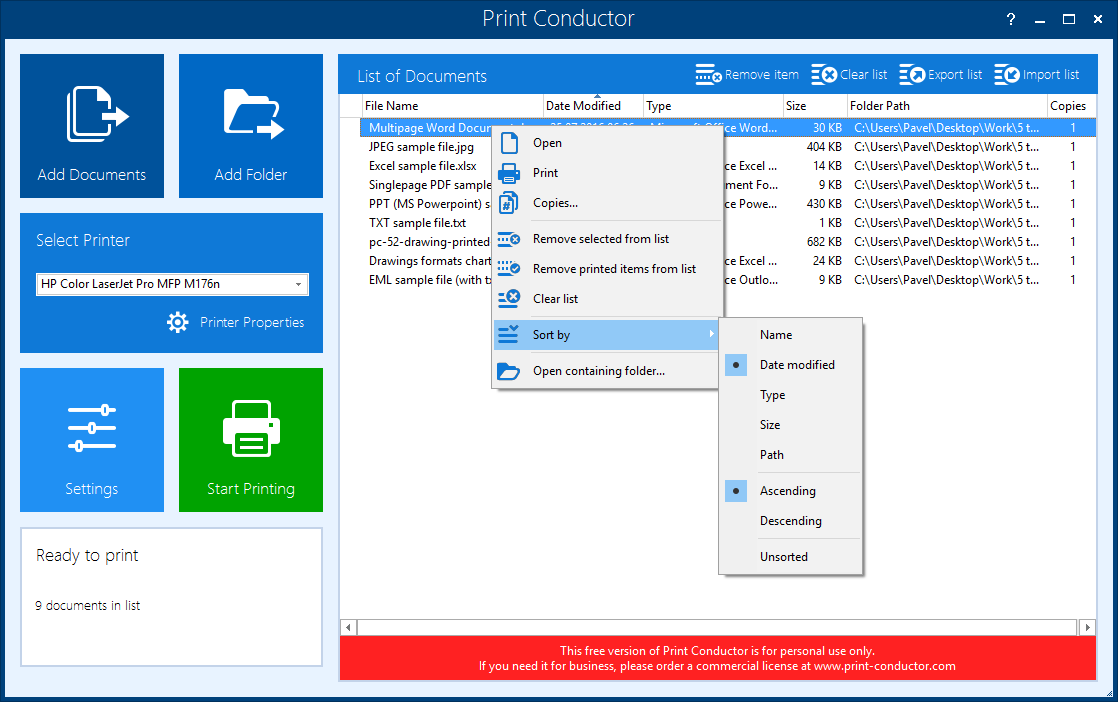Image resolution: width=1118 pixels, height=702 pixels.
Task: Sort documents by Path
Action: tap(791, 455)
